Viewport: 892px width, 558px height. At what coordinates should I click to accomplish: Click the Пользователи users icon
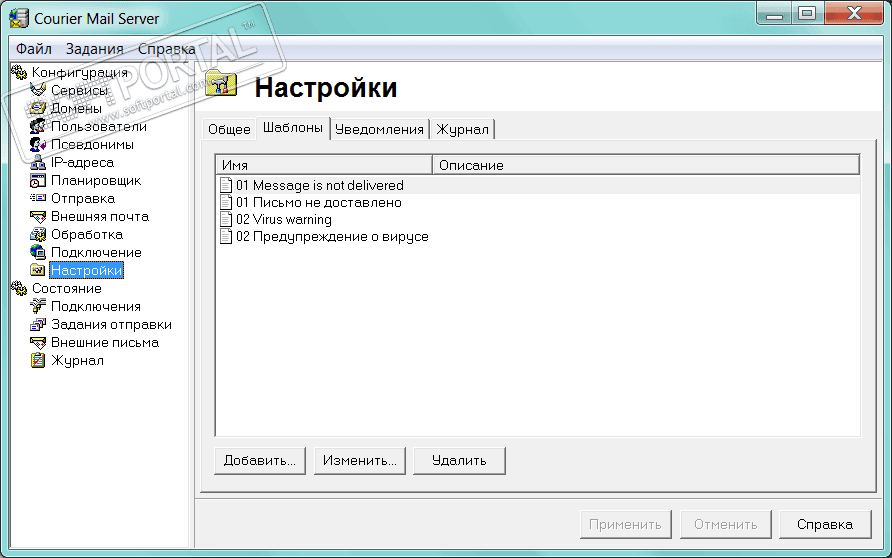coord(38,126)
